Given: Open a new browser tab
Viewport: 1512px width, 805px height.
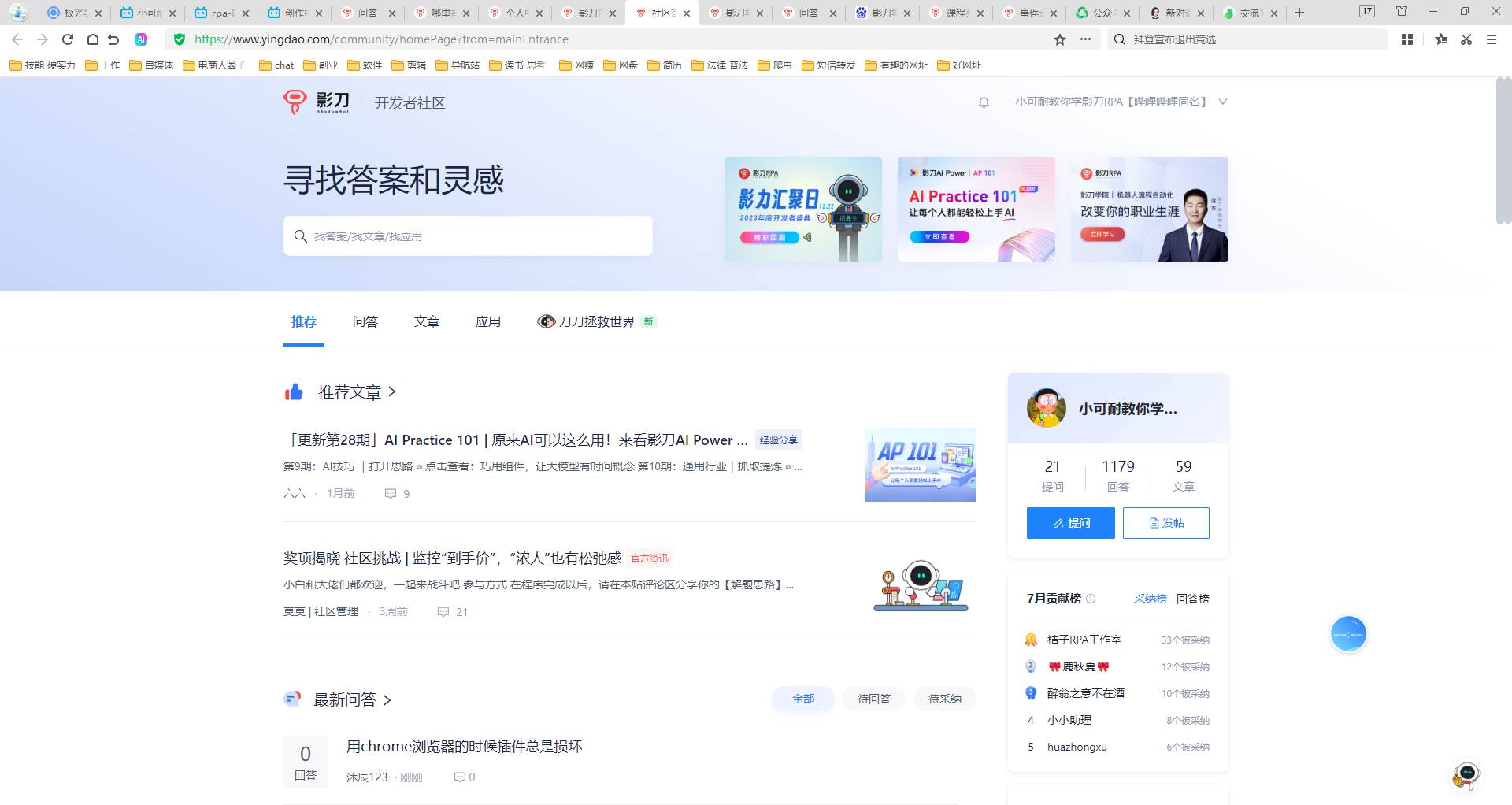Looking at the screenshot, I should click(x=1299, y=13).
